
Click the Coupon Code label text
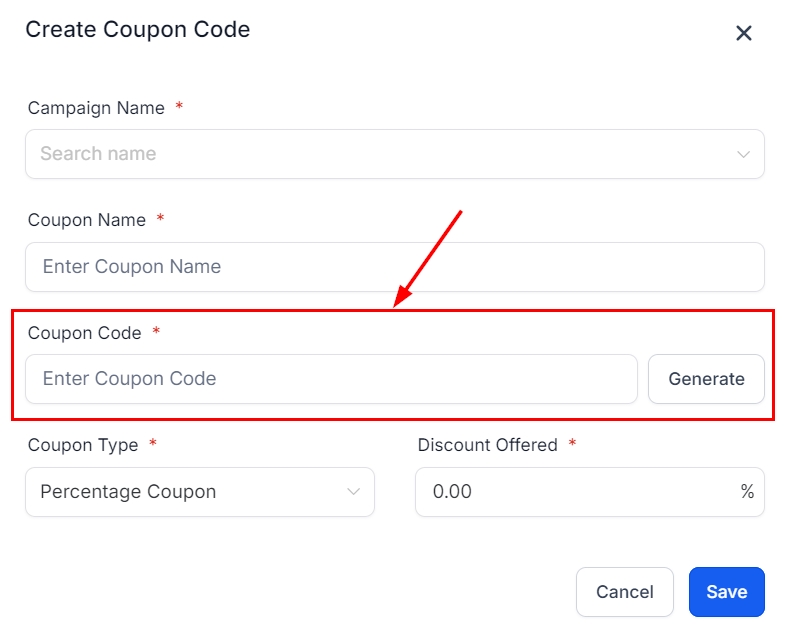pos(84,333)
